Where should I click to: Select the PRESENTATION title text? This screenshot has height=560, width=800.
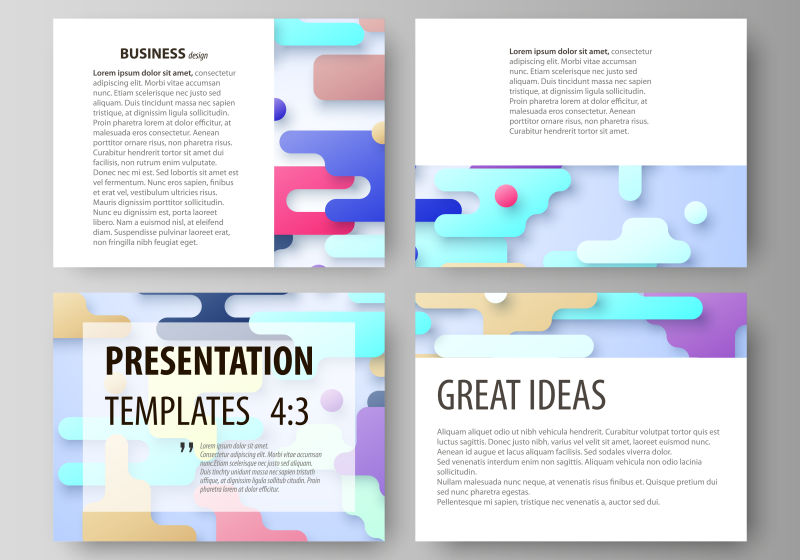[x=209, y=361]
